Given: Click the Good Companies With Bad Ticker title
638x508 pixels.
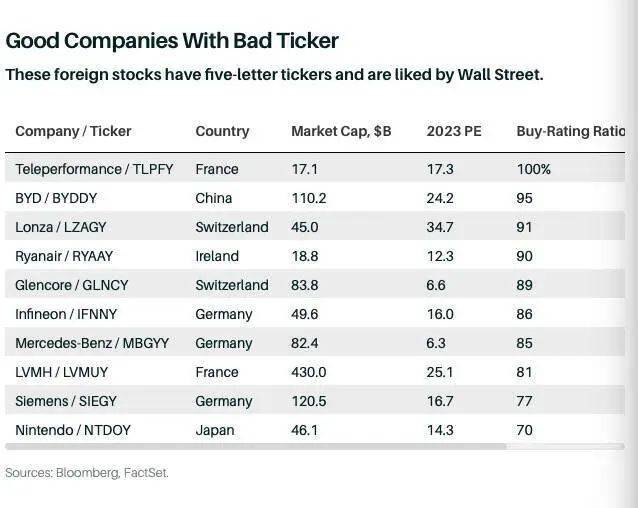Looking at the screenshot, I should [172, 41].
